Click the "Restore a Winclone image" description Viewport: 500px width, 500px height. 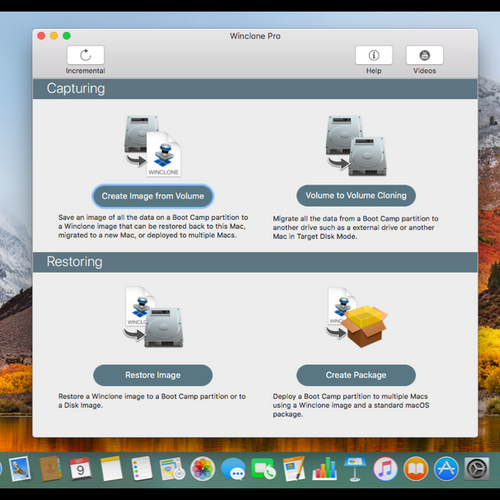click(x=152, y=401)
